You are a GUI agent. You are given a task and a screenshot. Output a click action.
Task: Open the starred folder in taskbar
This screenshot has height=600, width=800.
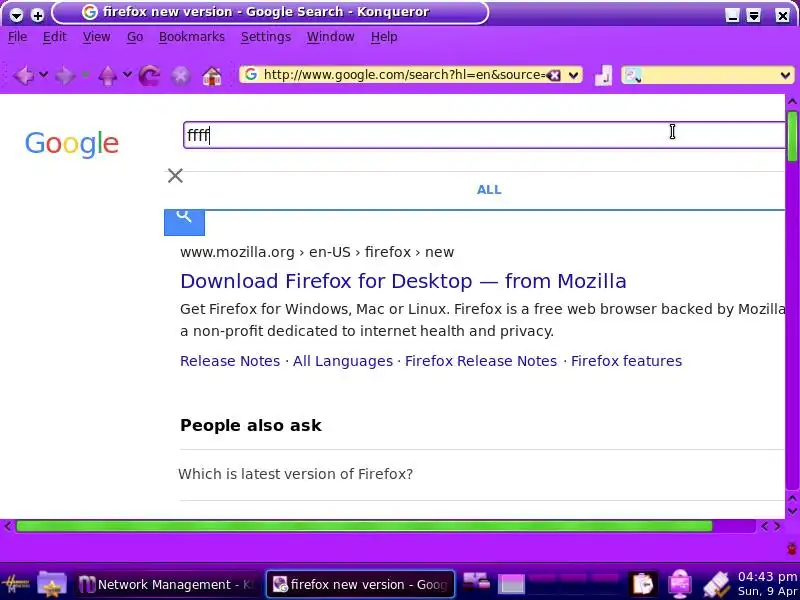[52, 584]
